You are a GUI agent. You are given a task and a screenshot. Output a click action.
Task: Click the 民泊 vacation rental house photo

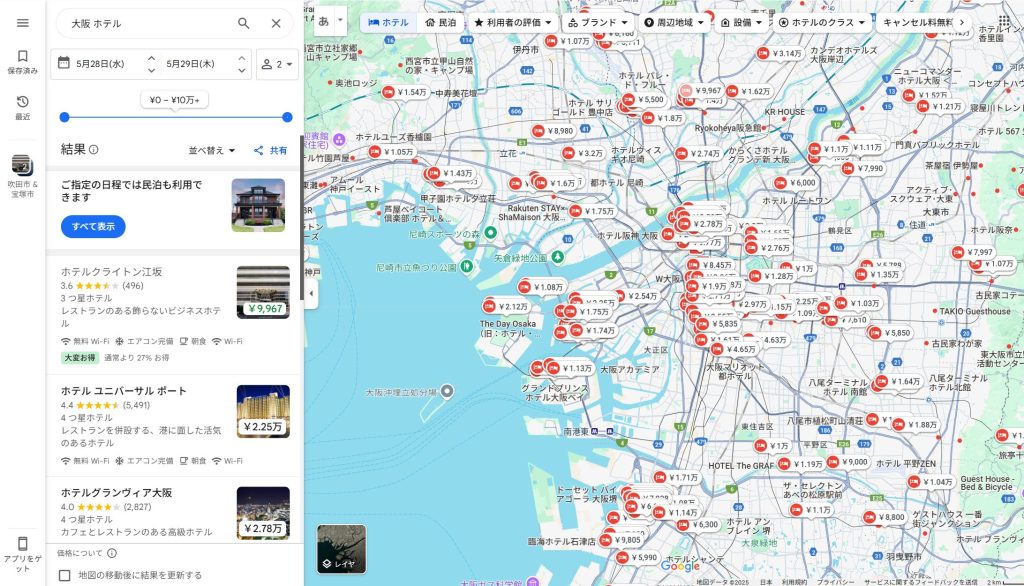pos(259,205)
